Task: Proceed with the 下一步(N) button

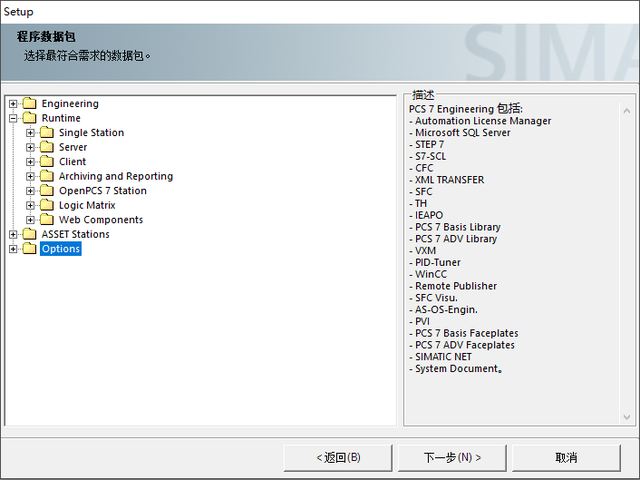Action: click(452, 458)
